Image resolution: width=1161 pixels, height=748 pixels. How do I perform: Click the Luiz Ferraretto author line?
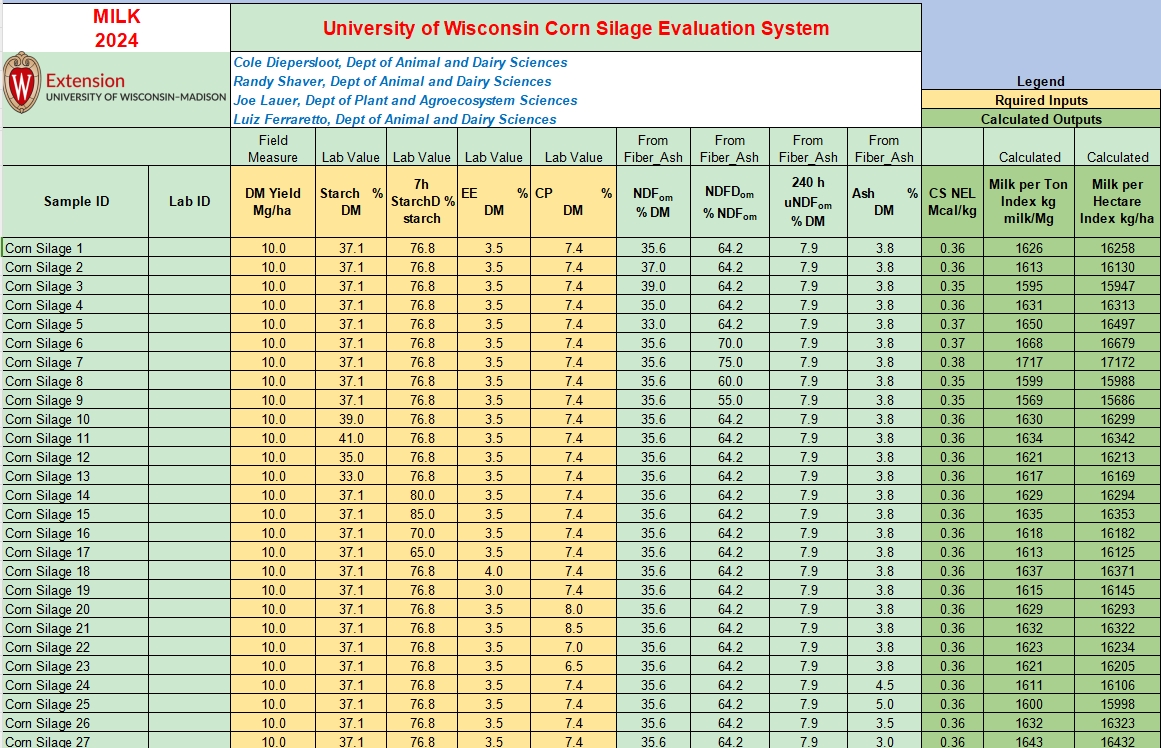pyautogui.click(x=395, y=119)
